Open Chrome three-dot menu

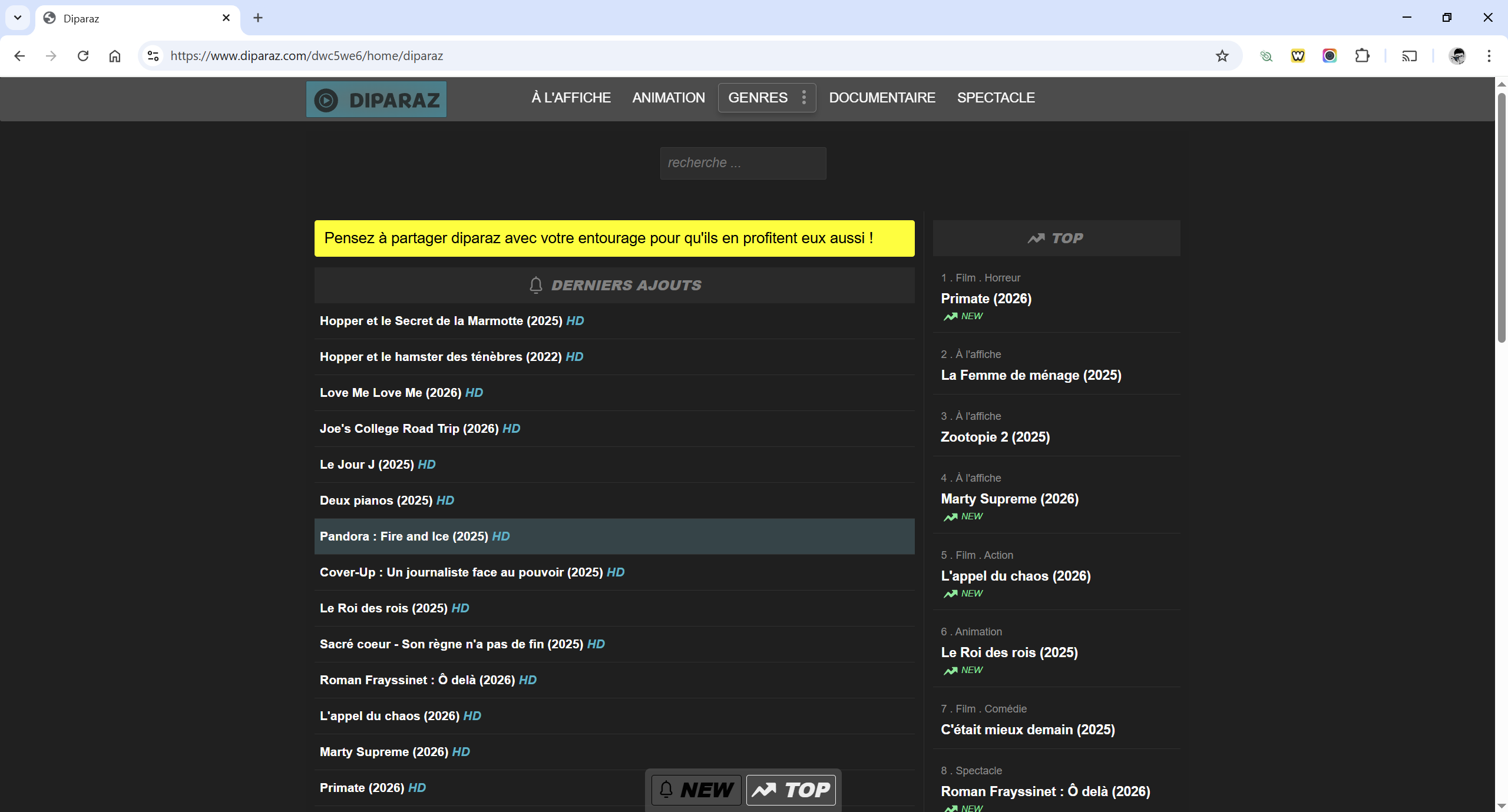tap(1489, 56)
